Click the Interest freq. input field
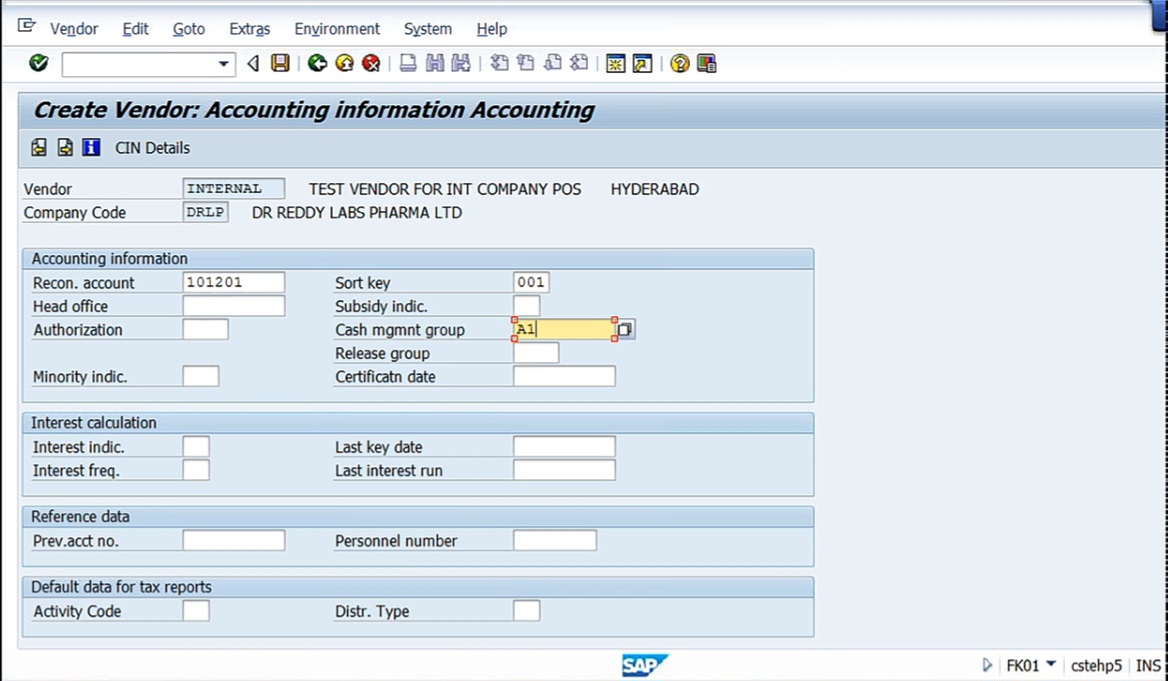This screenshot has height=681, width=1168. [x=196, y=470]
